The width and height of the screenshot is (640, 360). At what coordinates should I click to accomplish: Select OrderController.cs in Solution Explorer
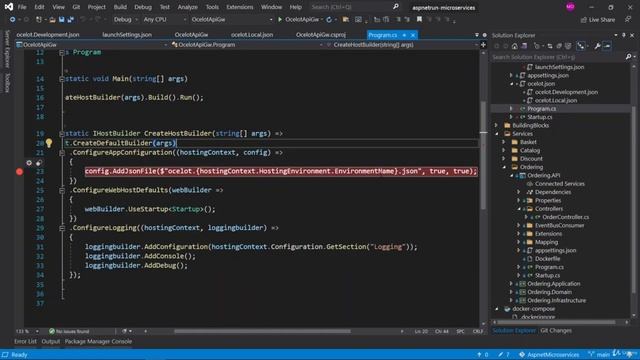tap(565, 217)
